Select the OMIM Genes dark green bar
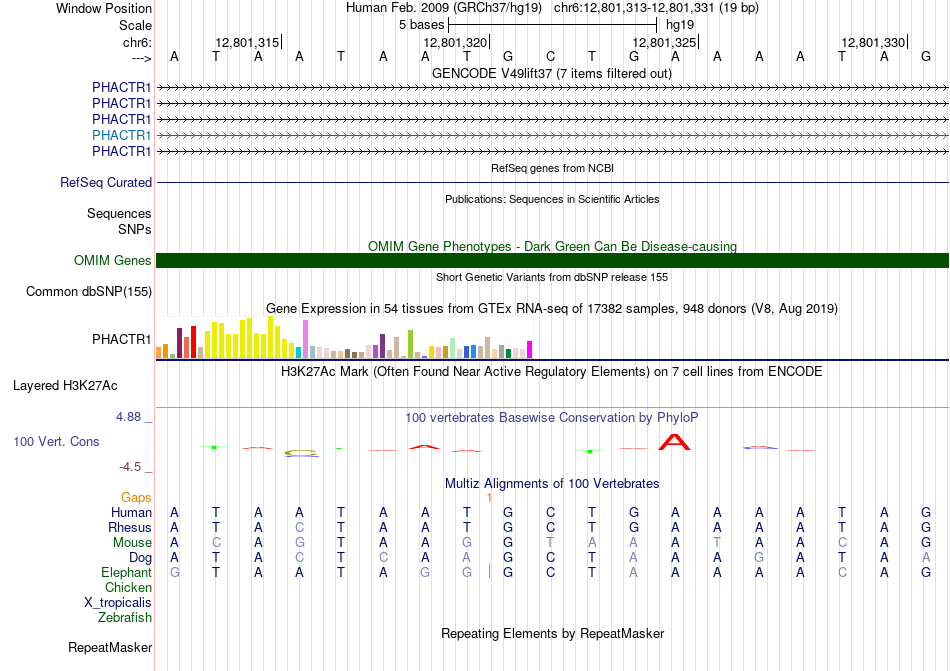This screenshot has width=950, height=671. point(553,260)
